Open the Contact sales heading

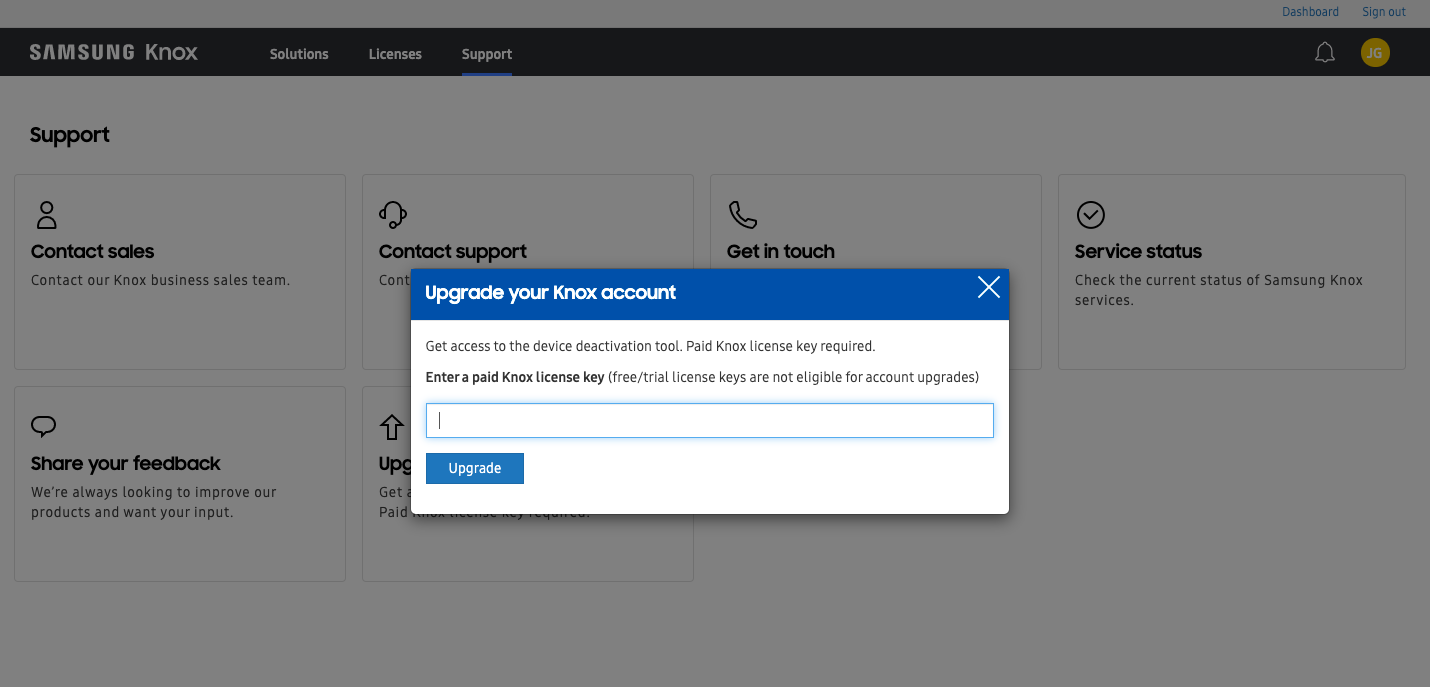click(x=92, y=252)
